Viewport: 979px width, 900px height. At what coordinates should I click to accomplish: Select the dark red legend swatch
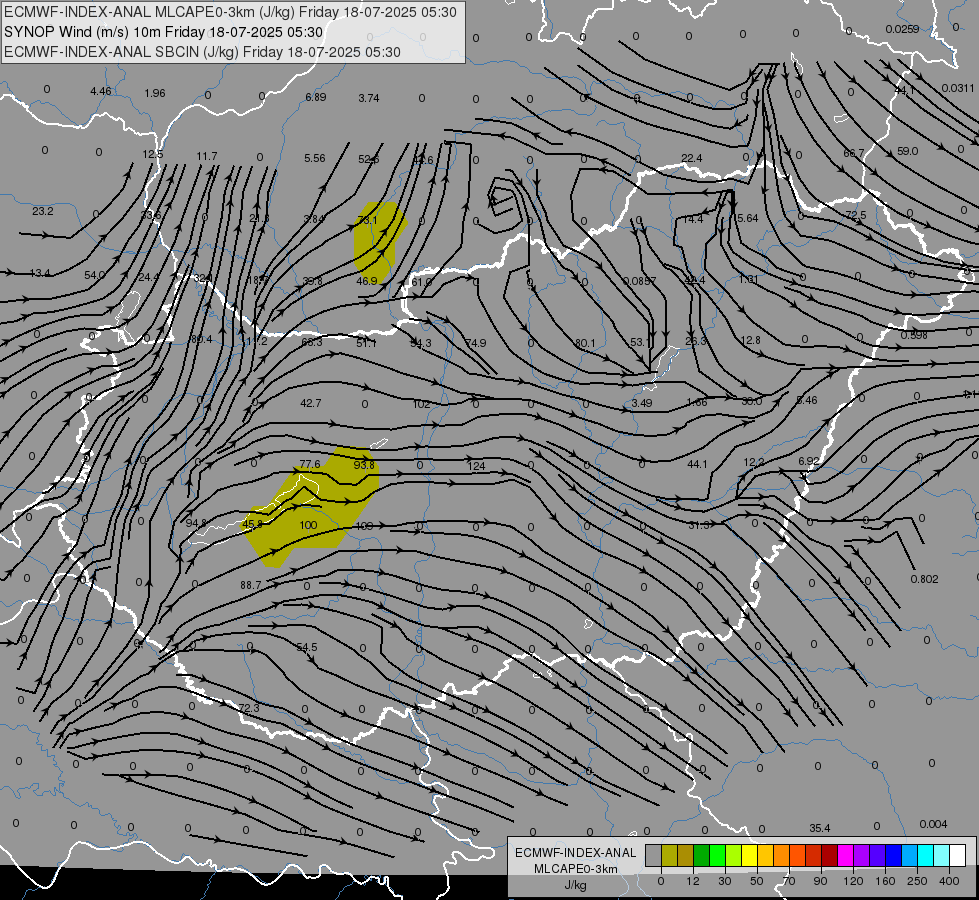coord(830,855)
